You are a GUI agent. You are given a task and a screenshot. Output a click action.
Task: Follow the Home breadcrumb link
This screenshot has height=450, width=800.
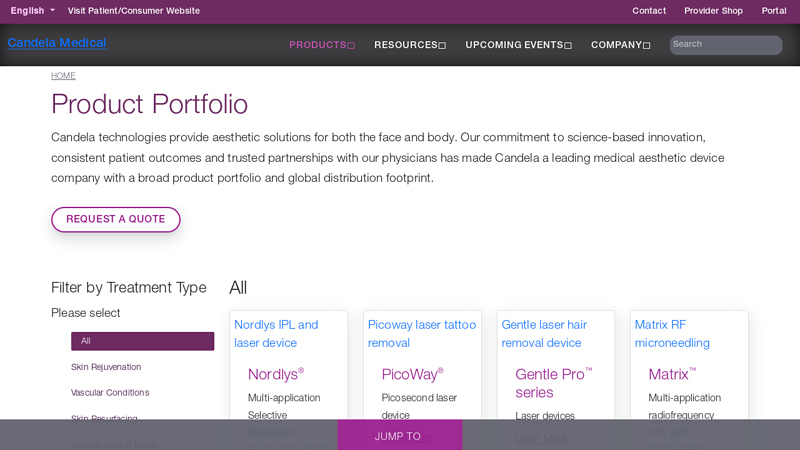pos(63,76)
